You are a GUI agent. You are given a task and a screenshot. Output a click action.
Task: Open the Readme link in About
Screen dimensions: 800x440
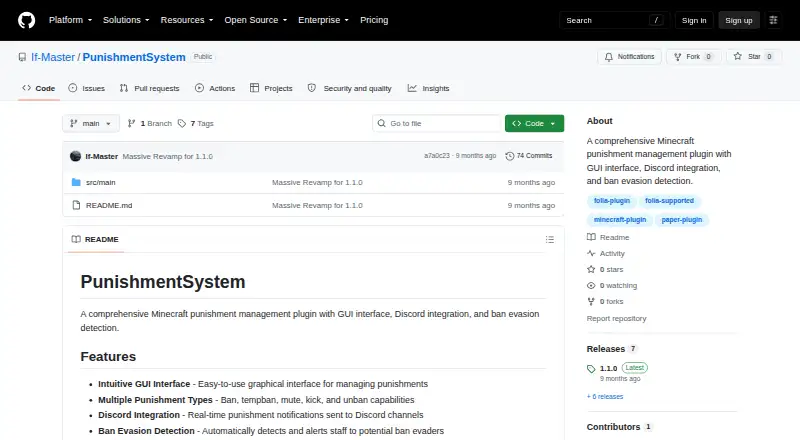608,237
